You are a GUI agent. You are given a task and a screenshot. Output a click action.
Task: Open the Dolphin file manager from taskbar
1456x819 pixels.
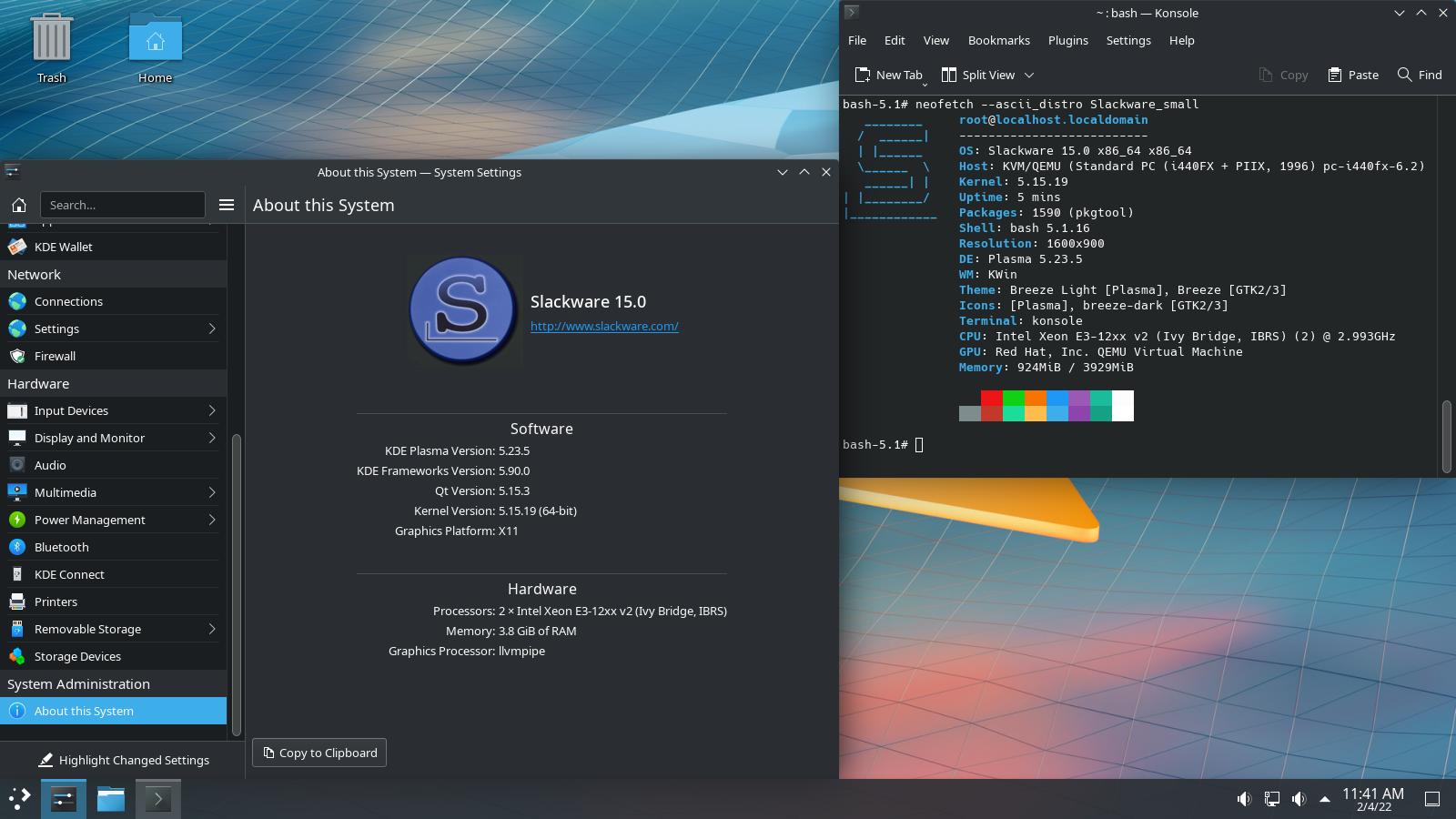pyautogui.click(x=111, y=799)
